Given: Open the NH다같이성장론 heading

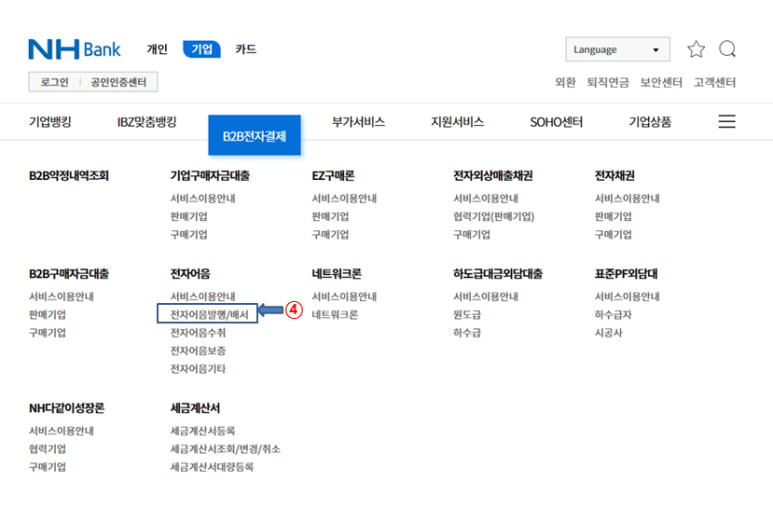Looking at the screenshot, I should tap(67, 408).
